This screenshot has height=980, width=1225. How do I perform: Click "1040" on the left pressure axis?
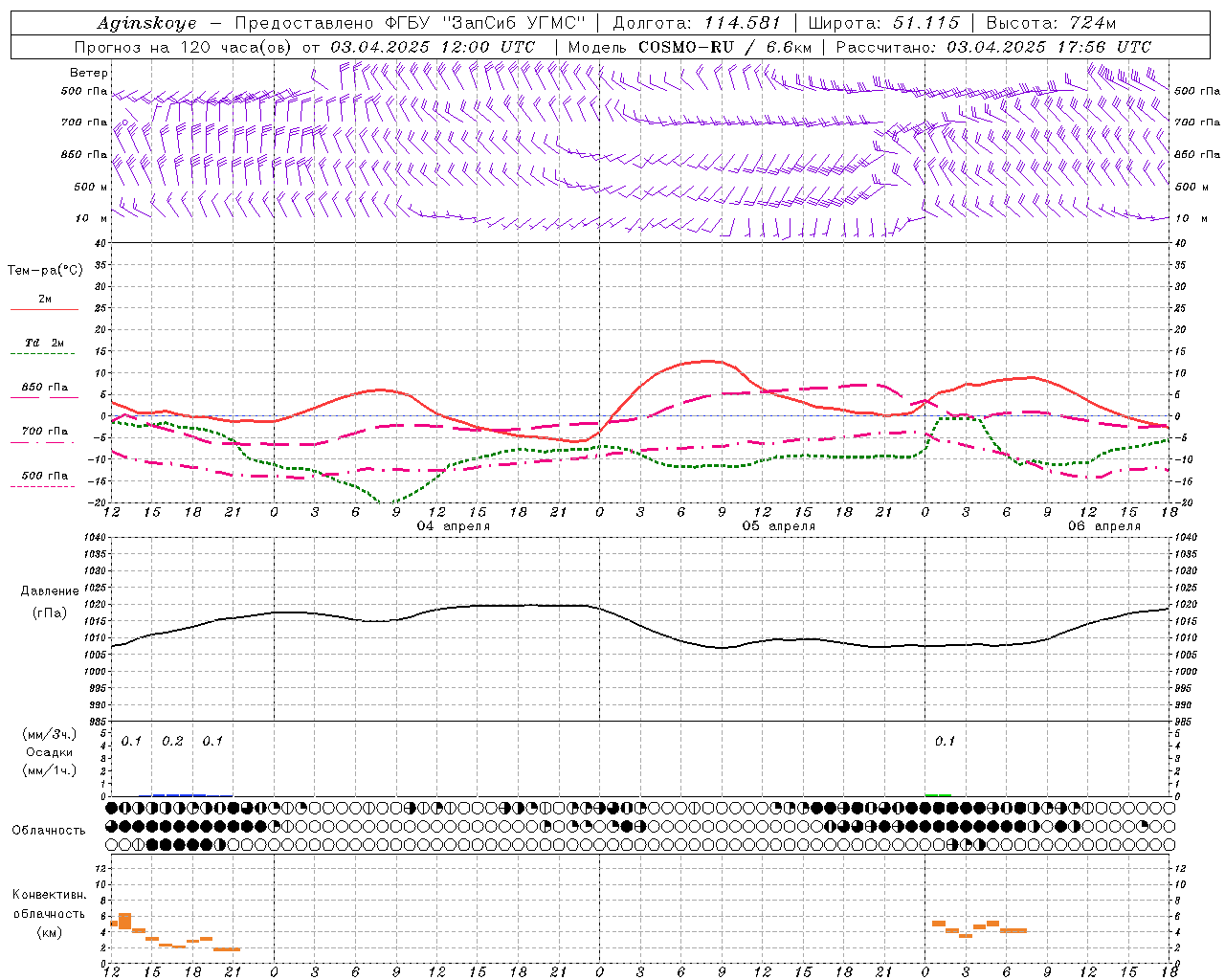pyautogui.click(x=93, y=538)
